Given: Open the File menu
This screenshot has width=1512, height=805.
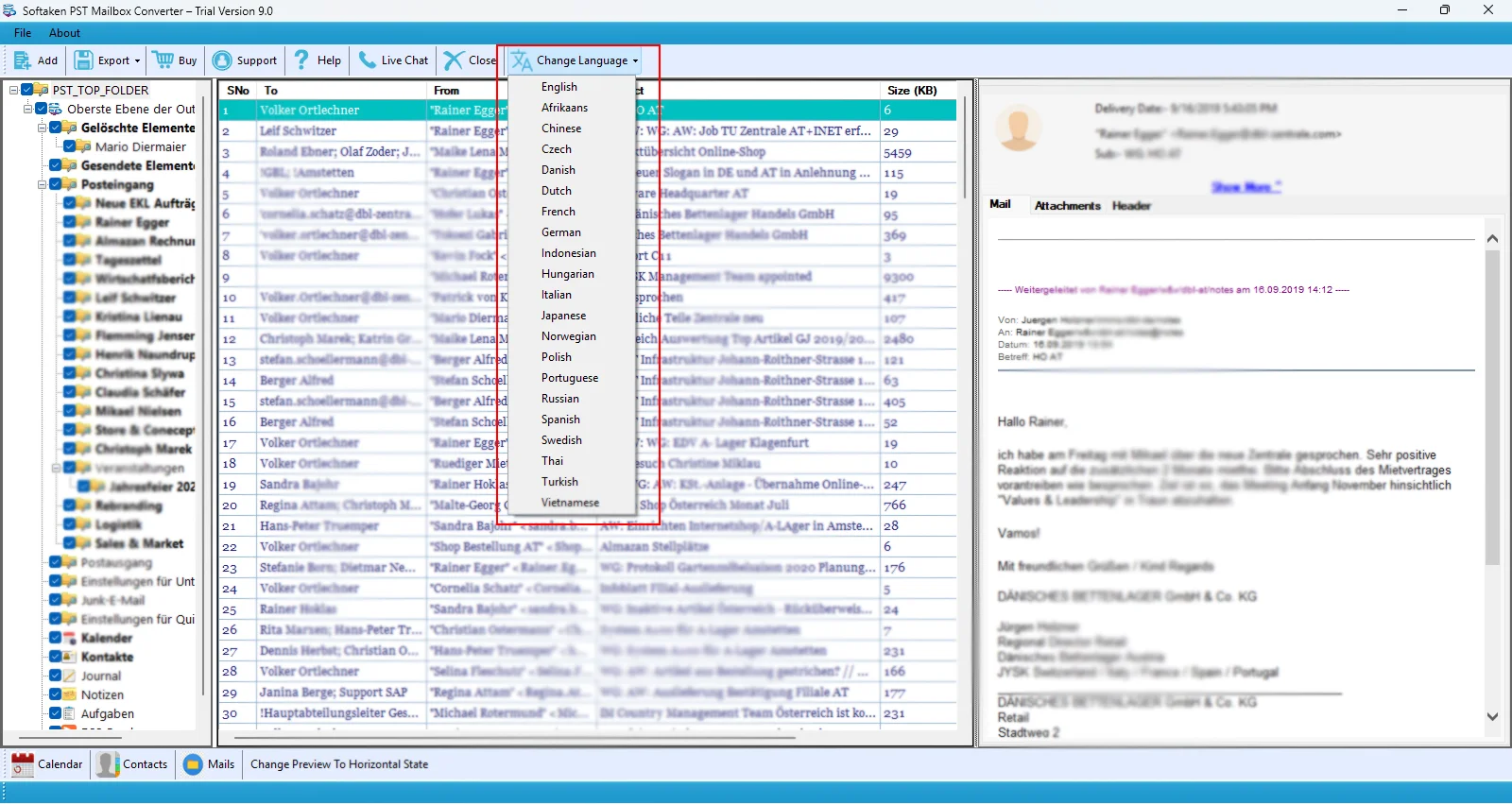Looking at the screenshot, I should point(23,33).
